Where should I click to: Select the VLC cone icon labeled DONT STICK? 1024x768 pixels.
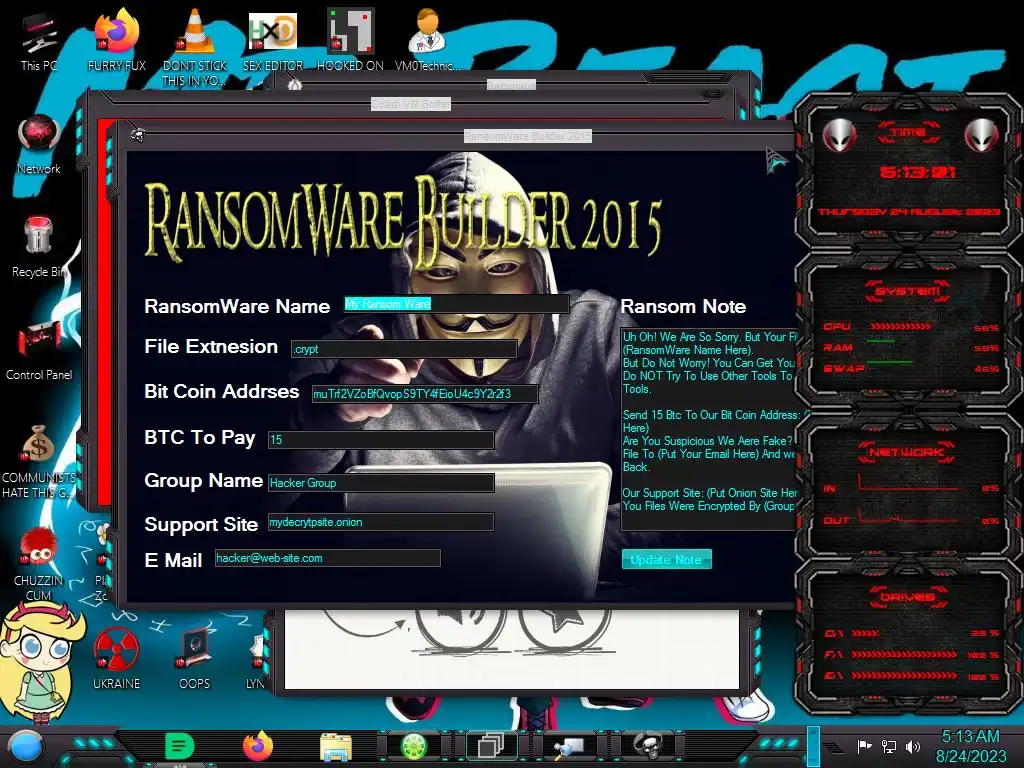pos(195,46)
